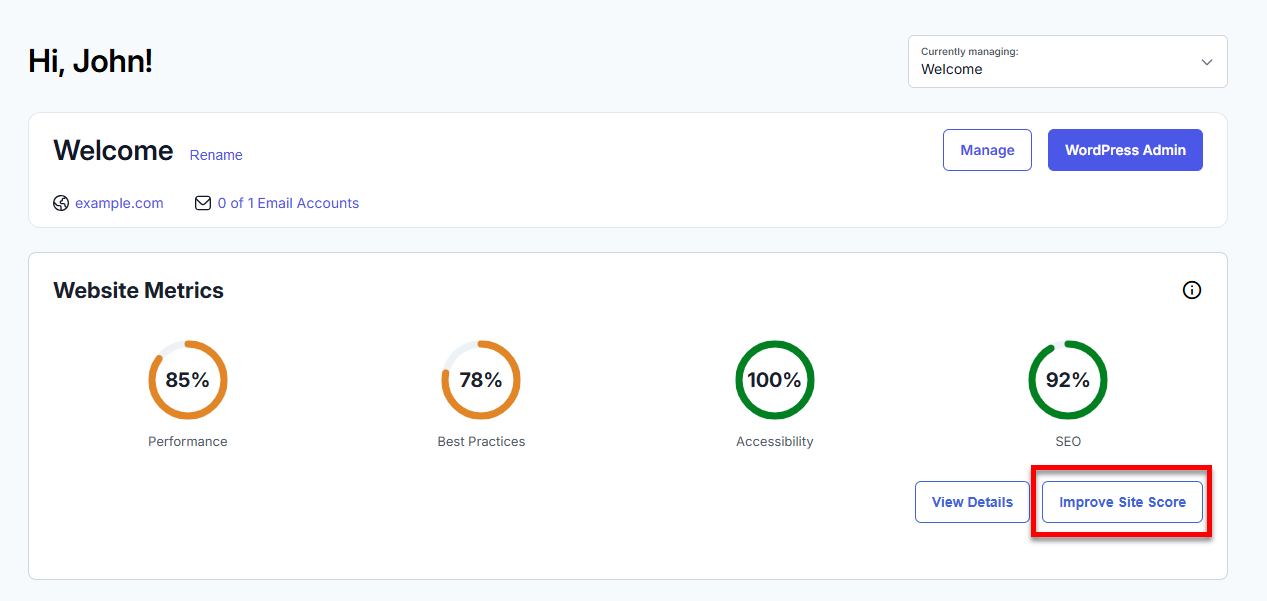Click the Accessibility label
This screenshot has height=601, width=1267.
tap(775, 441)
